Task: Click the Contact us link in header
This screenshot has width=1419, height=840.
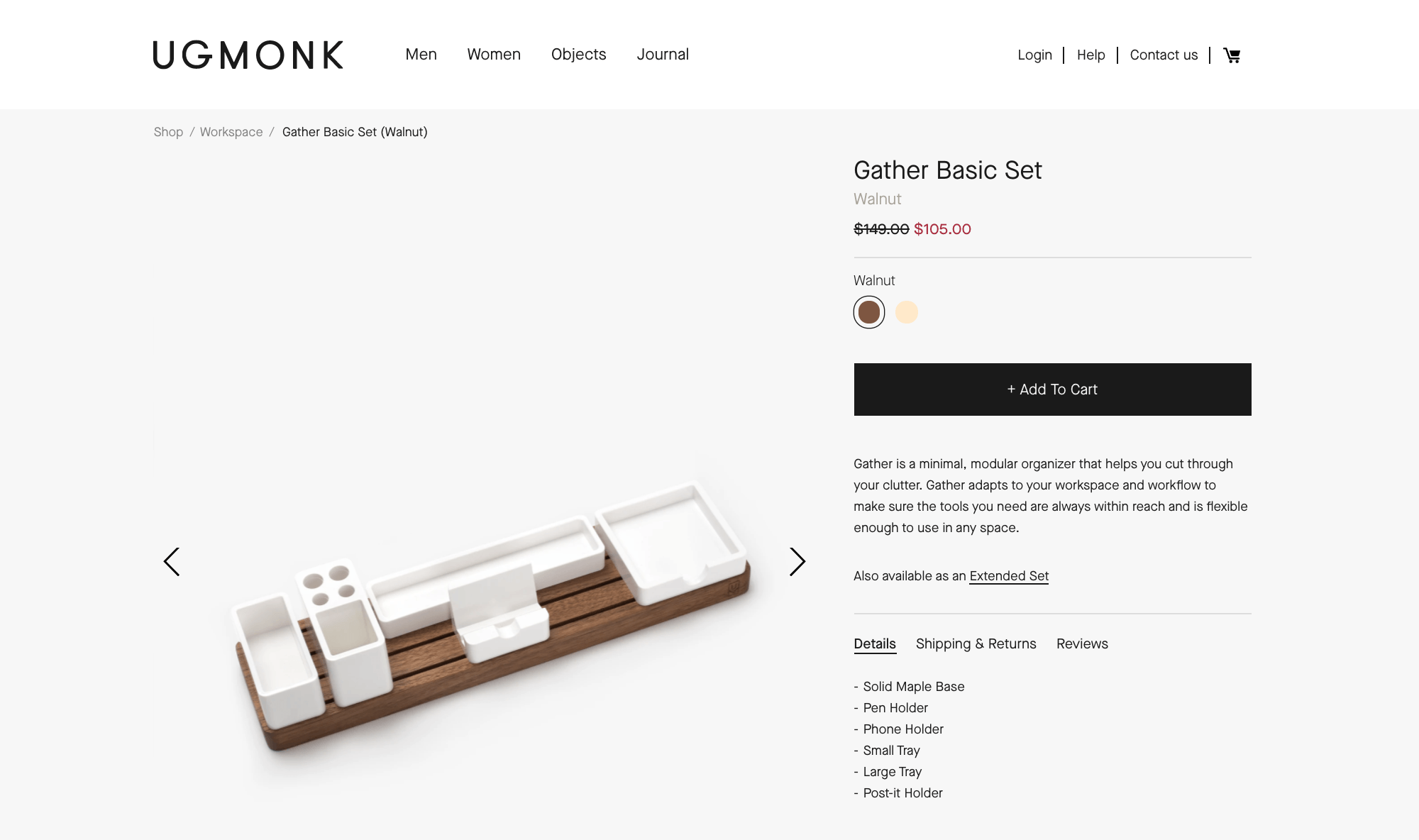Action: click(1163, 55)
